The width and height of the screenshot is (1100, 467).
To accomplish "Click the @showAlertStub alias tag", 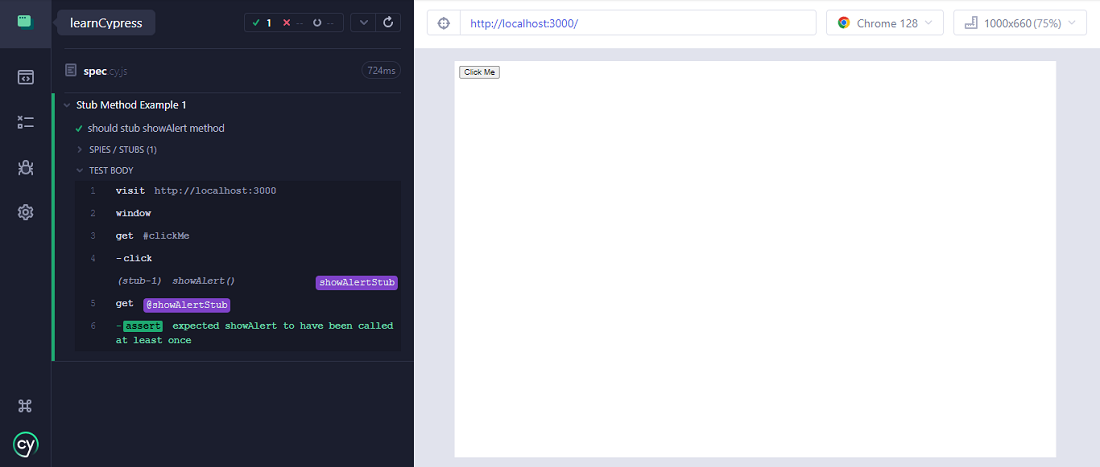I will click(x=187, y=305).
